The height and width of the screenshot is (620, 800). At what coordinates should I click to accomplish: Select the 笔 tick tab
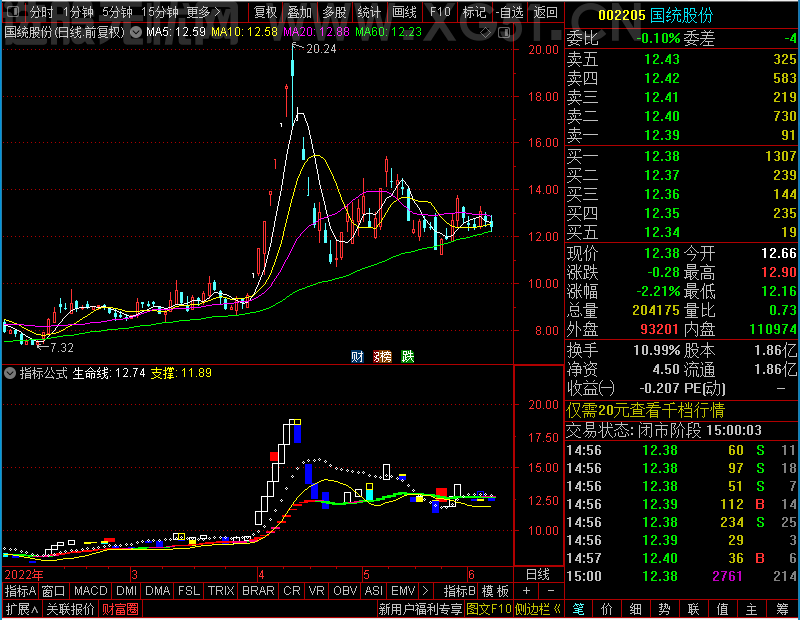pos(578,609)
